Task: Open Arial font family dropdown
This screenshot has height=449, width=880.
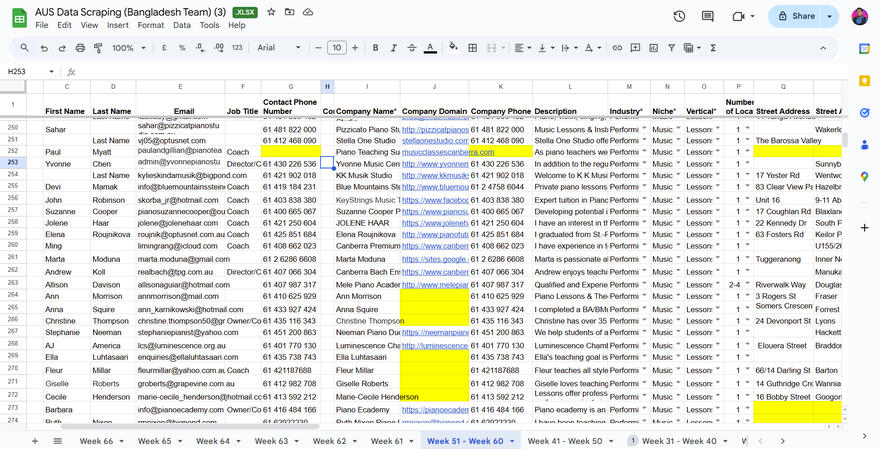Action: point(279,48)
